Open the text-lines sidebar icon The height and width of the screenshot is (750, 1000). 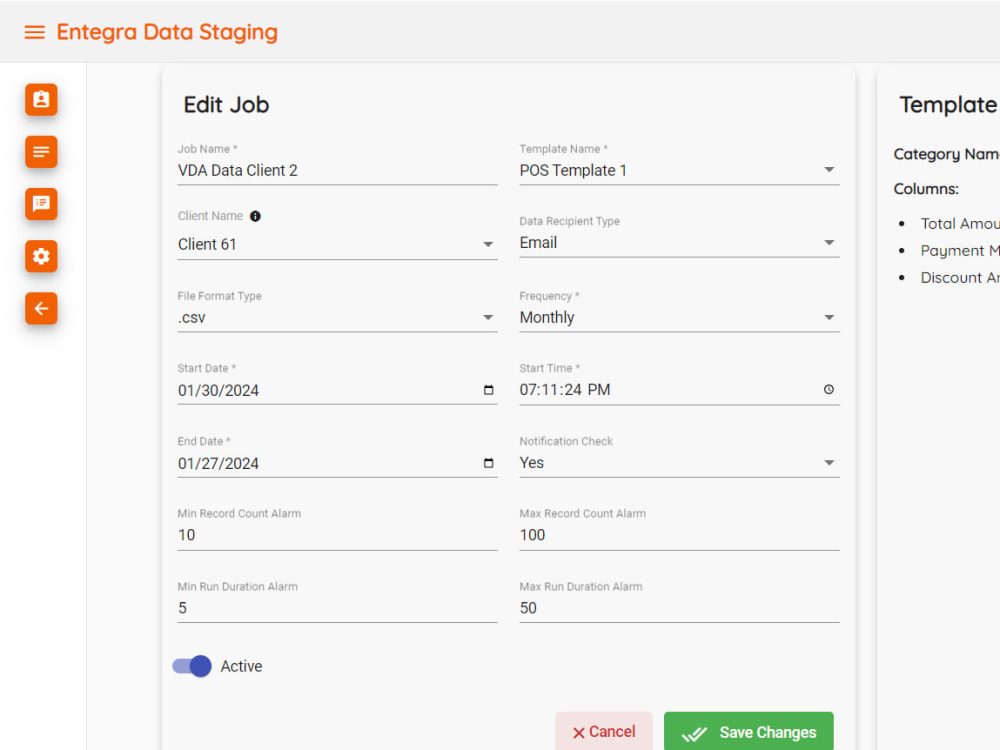pos(41,152)
